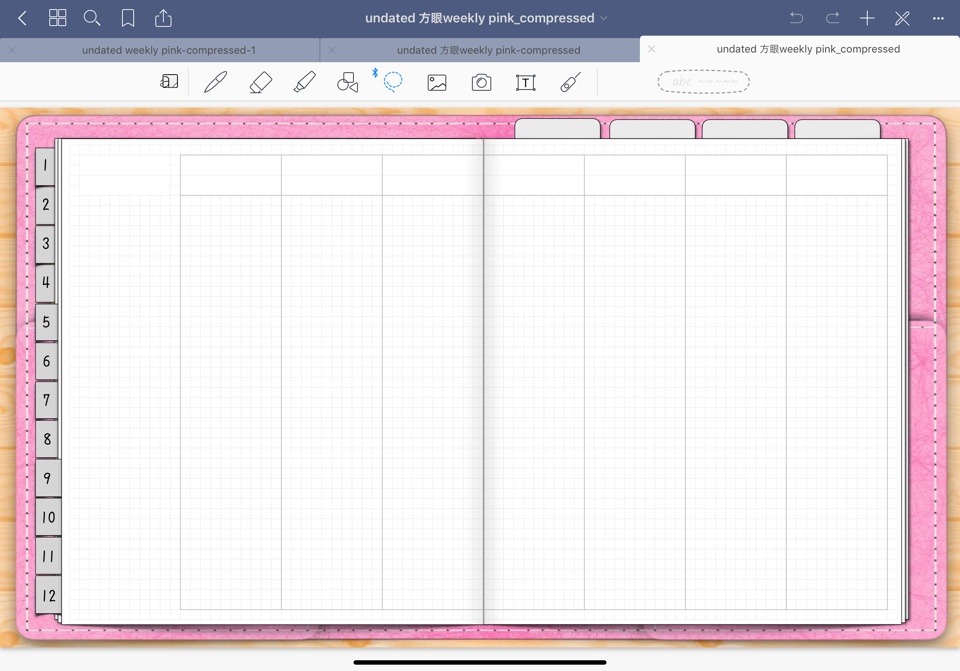Image resolution: width=960 pixels, height=671 pixels.
Task: Bookmark the current page
Action: tap(128, 17)
